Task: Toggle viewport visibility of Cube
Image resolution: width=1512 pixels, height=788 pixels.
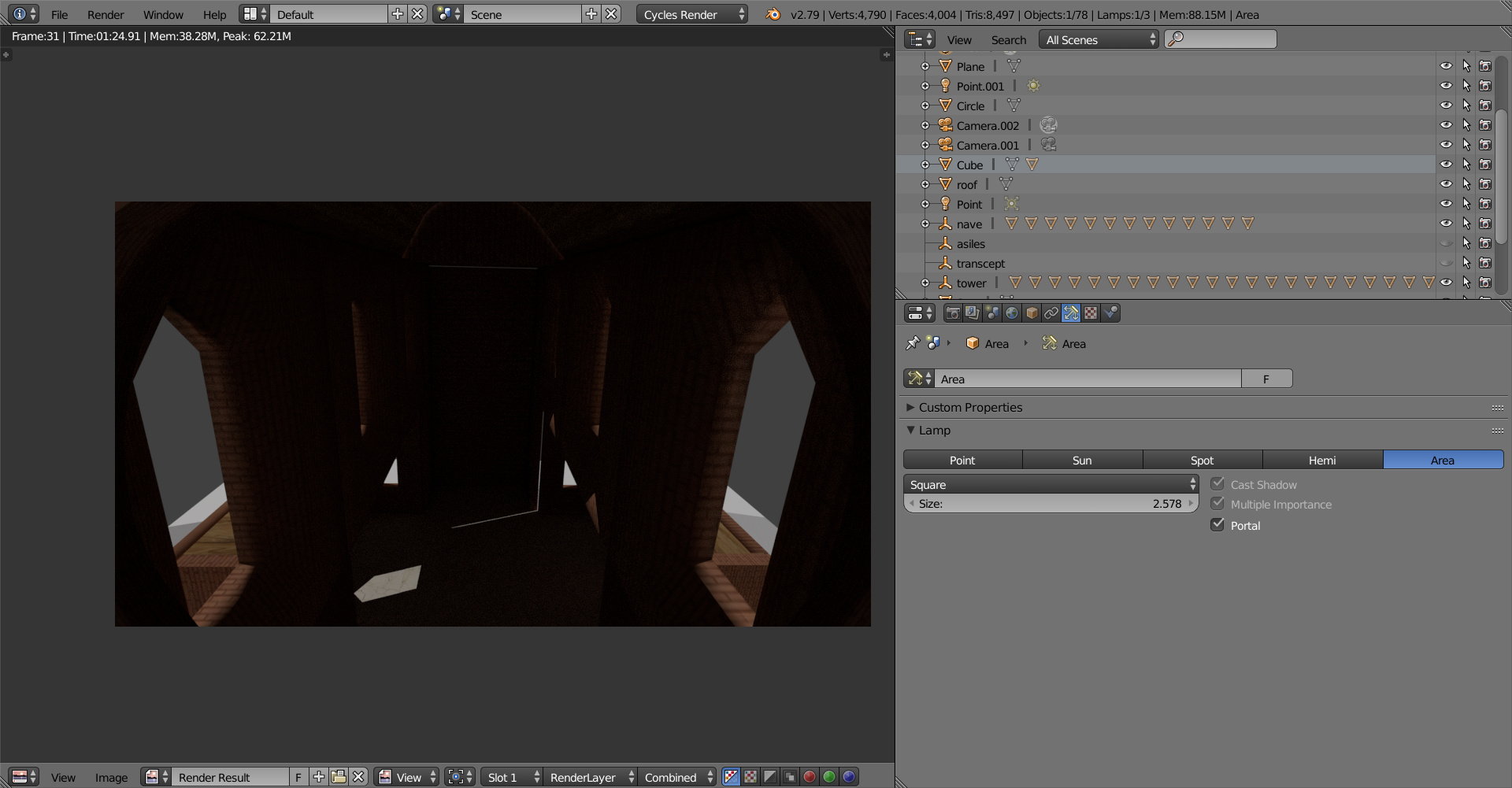Action: pos(1446,165)
